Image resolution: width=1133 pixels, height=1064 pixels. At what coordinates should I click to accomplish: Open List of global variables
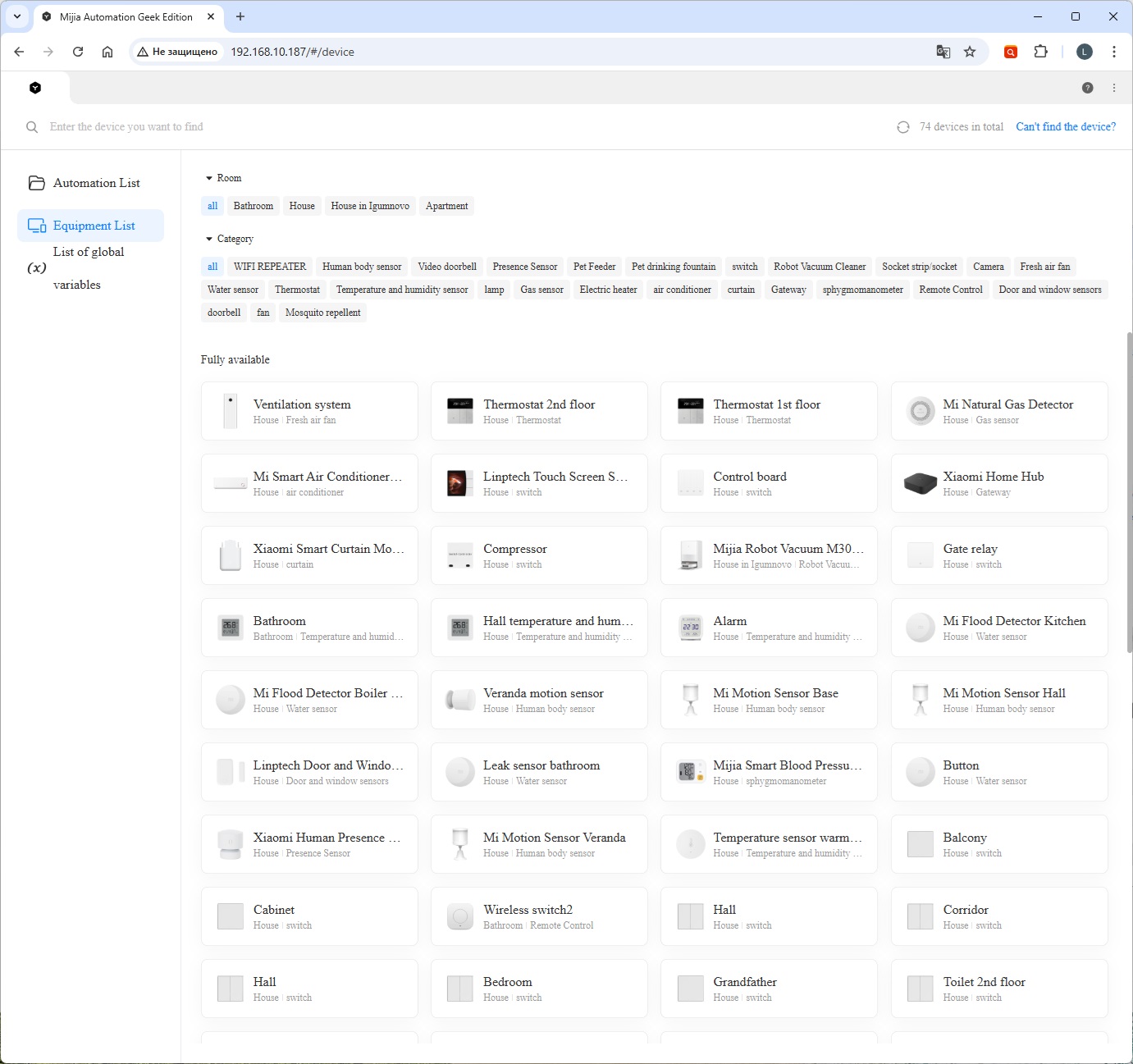pyautogui.click(x=90, y=268)
